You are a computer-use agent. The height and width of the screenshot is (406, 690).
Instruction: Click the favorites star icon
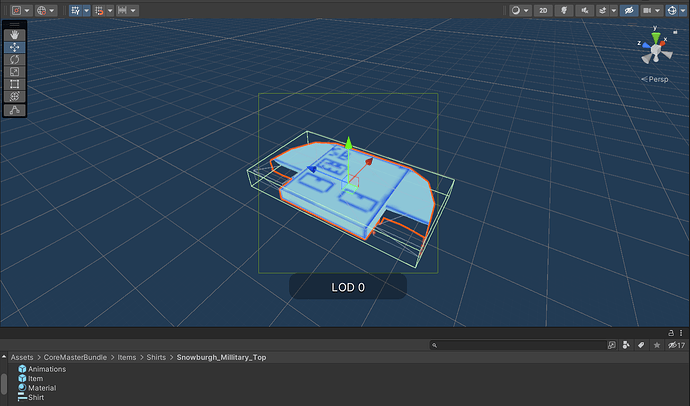click(x=657, y=345)
